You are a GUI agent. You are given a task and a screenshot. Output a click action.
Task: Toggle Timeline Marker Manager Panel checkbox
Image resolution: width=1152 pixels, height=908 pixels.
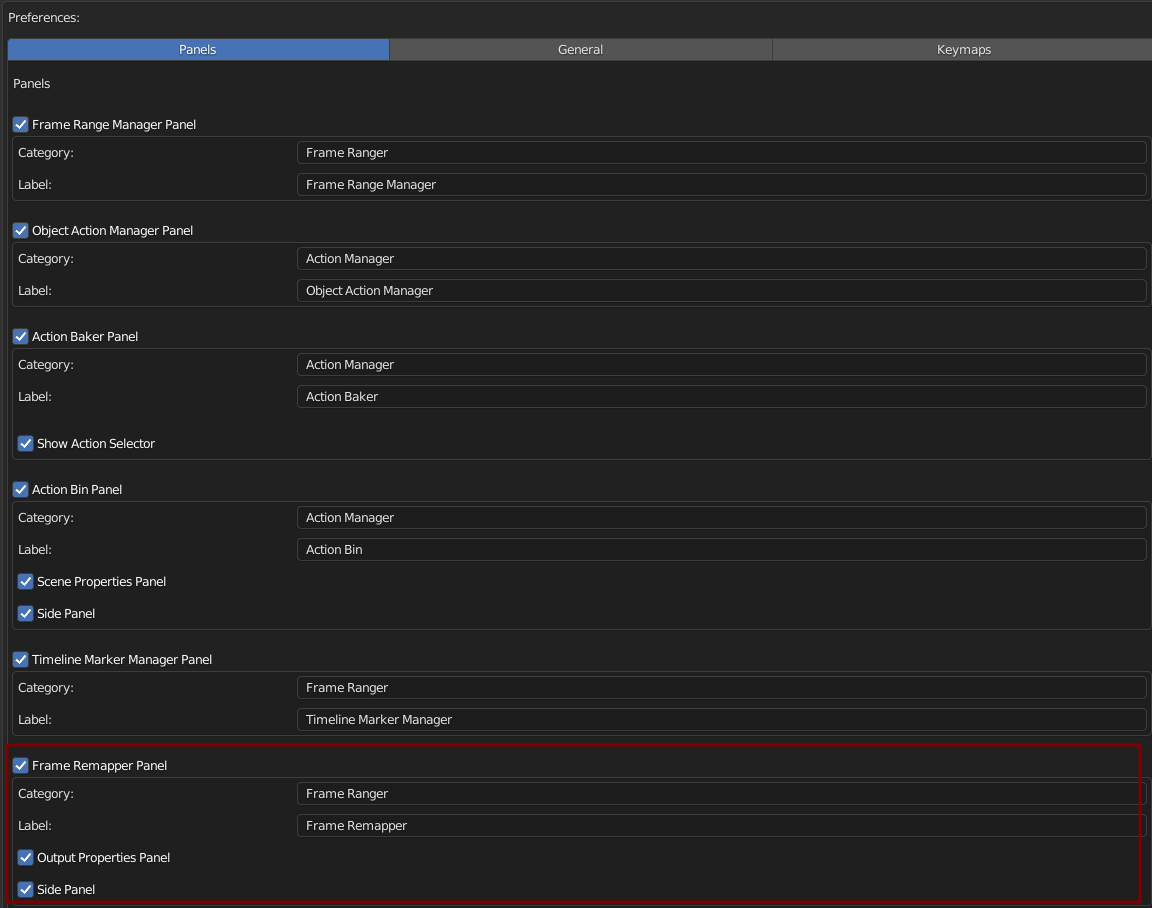[x=21, y=660]
